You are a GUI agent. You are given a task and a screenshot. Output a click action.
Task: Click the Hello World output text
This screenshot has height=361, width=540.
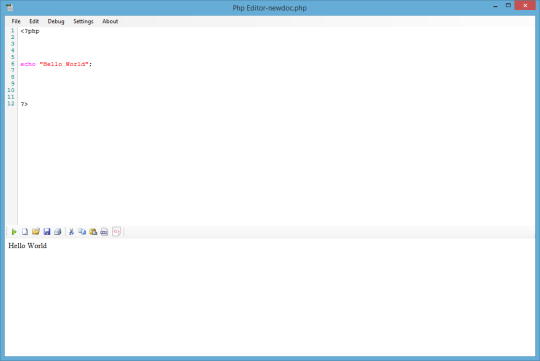(28, 246)
